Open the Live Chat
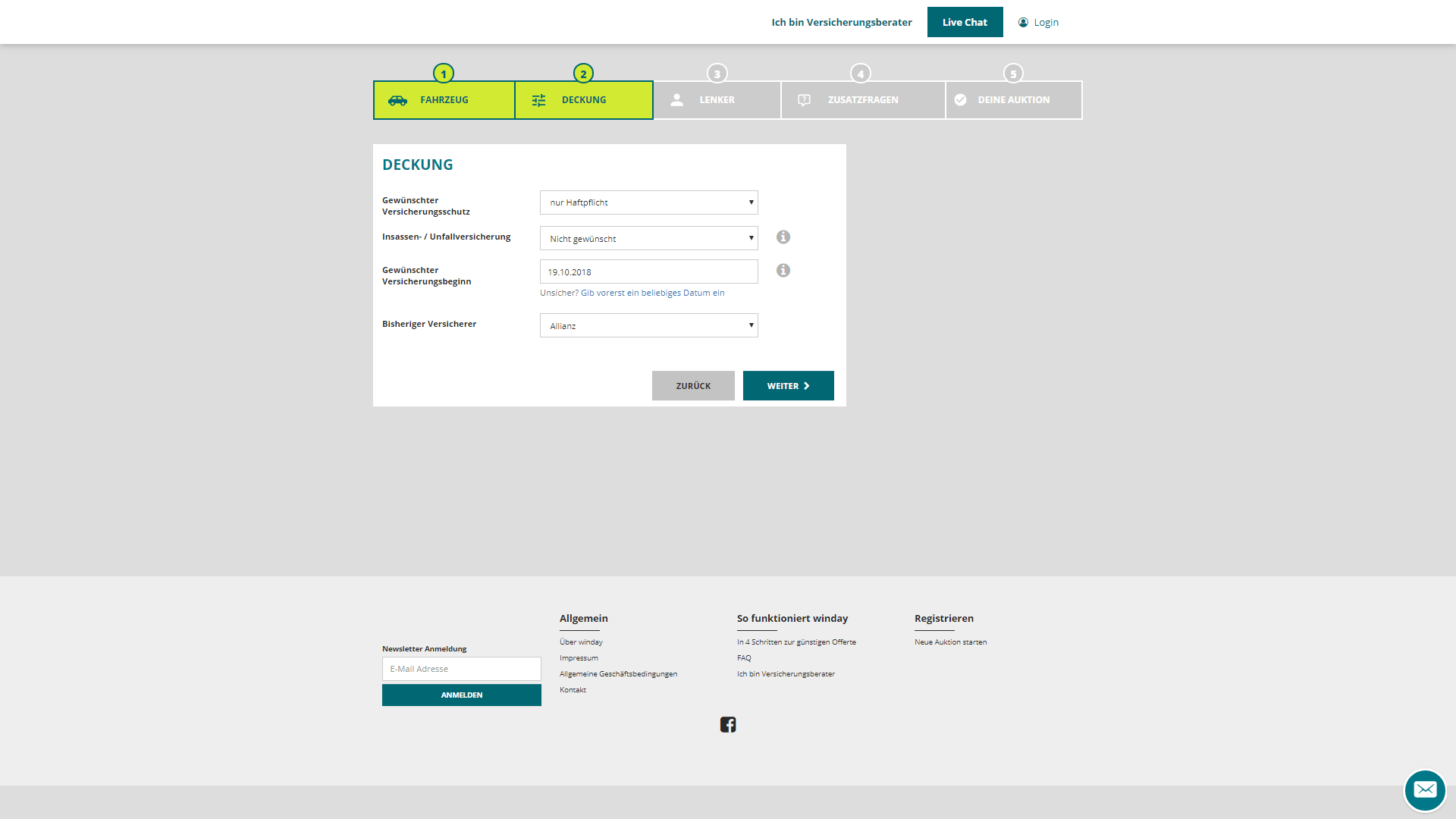The height and width of the screenshot is (819, 1456). coord(965,22)
